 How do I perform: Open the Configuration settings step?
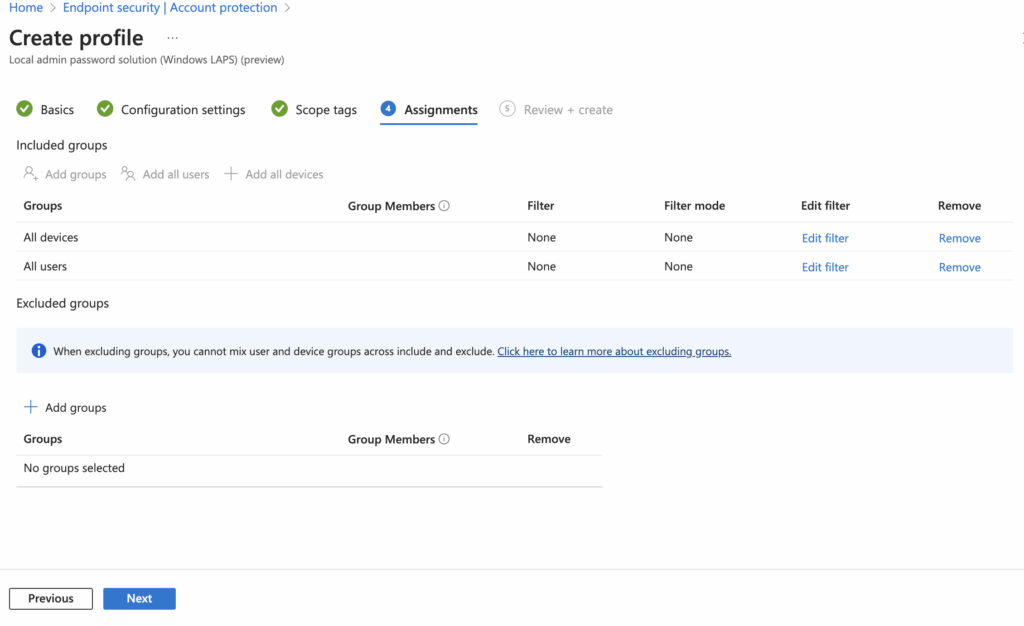[182, 109]
